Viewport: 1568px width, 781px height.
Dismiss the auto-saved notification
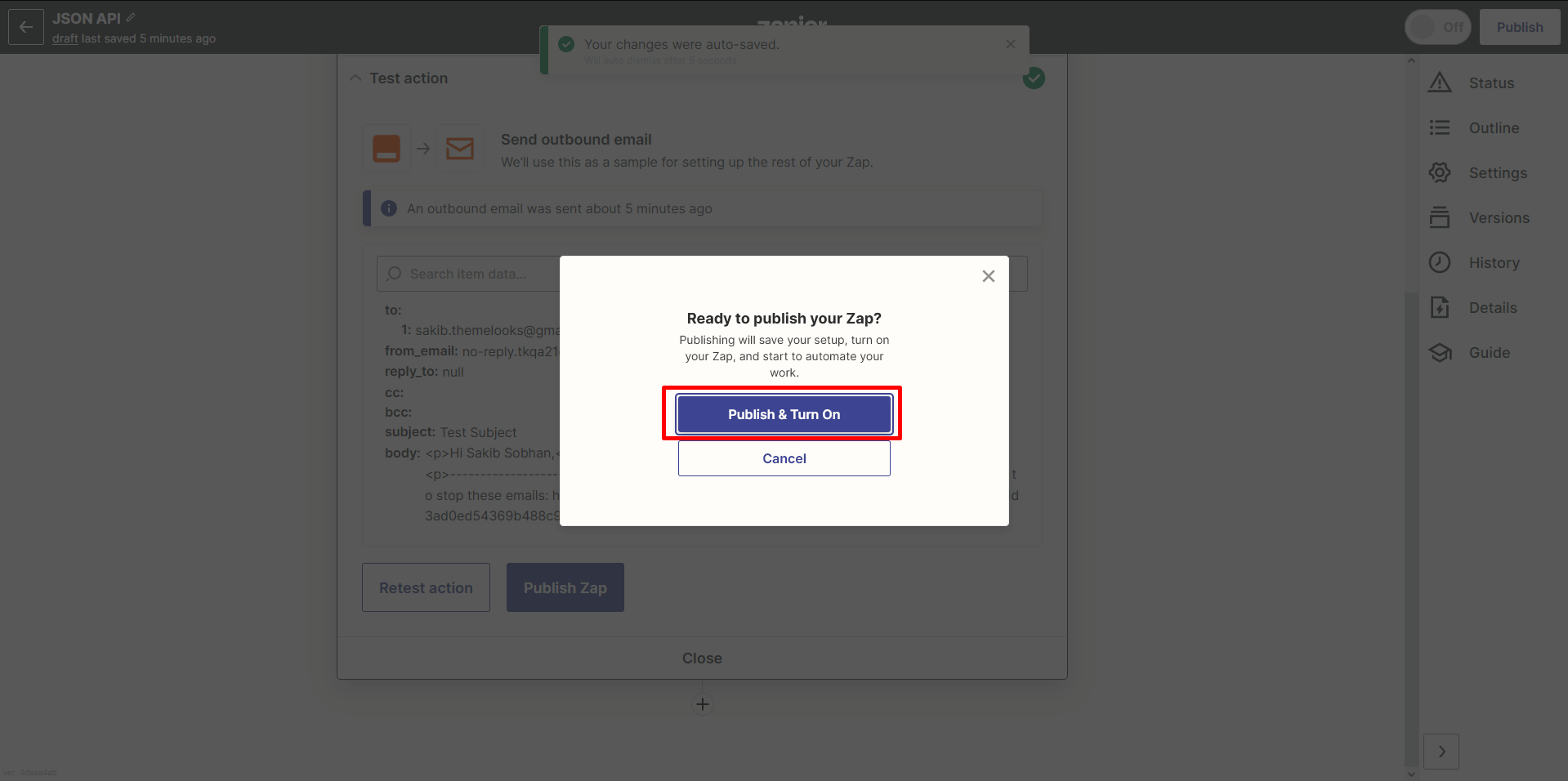(1011, 44)
